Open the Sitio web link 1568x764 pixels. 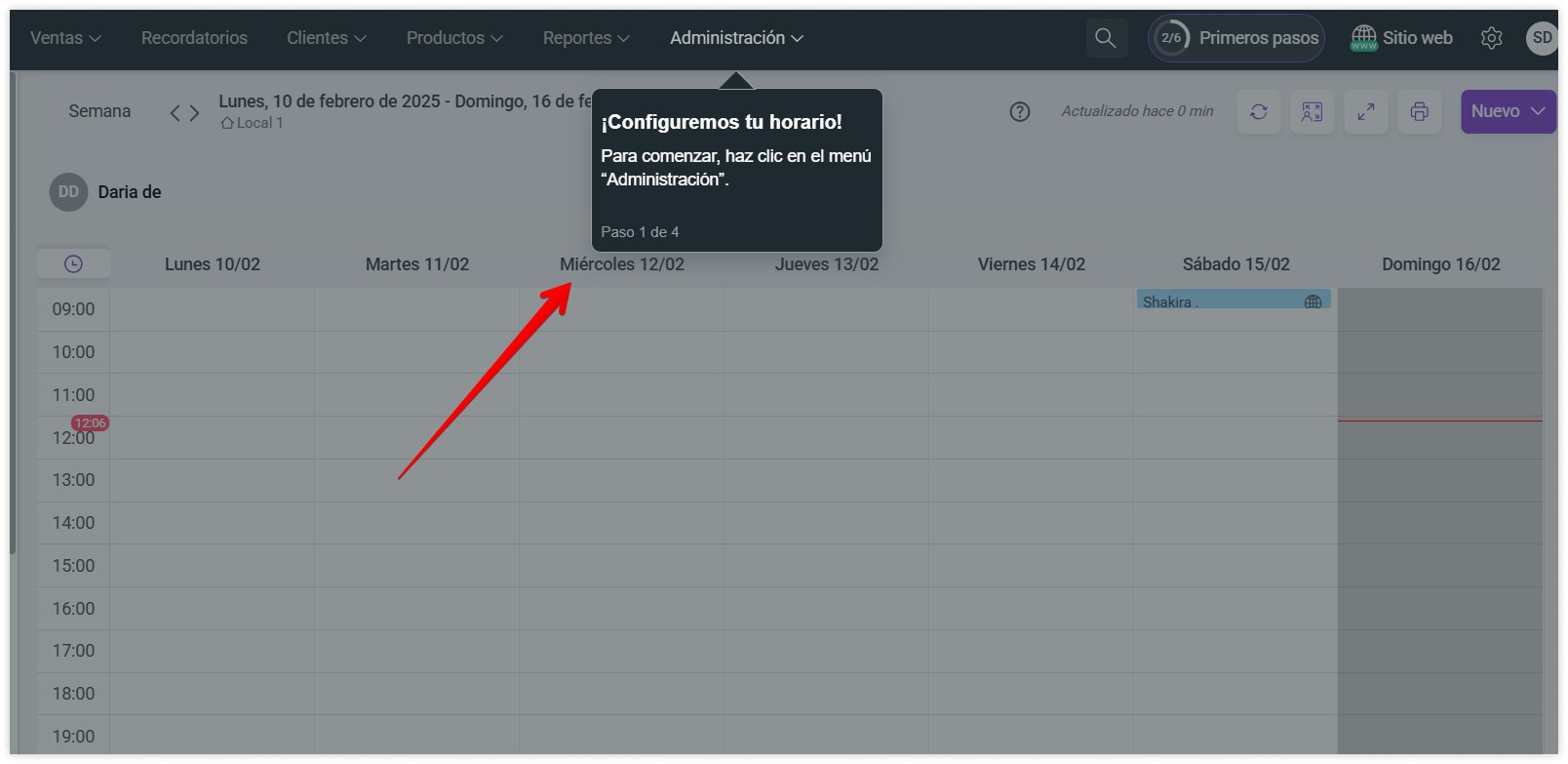tap(1401, 38)
